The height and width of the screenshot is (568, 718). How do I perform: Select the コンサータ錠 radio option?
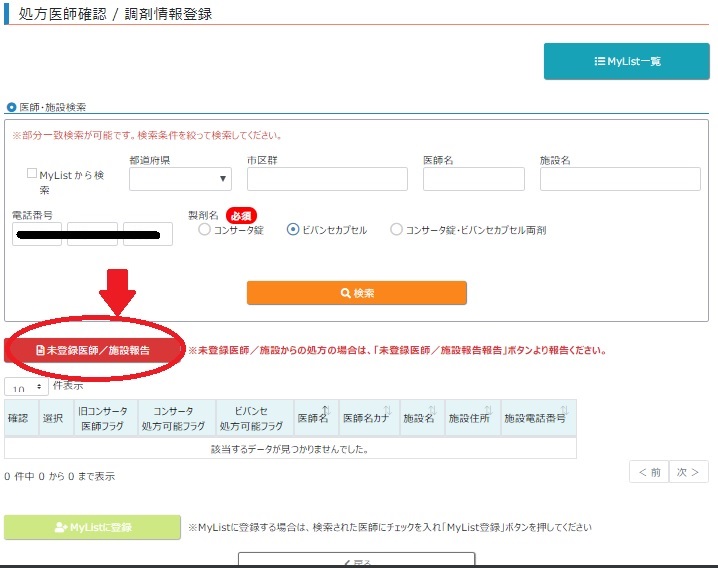[205, 230]
